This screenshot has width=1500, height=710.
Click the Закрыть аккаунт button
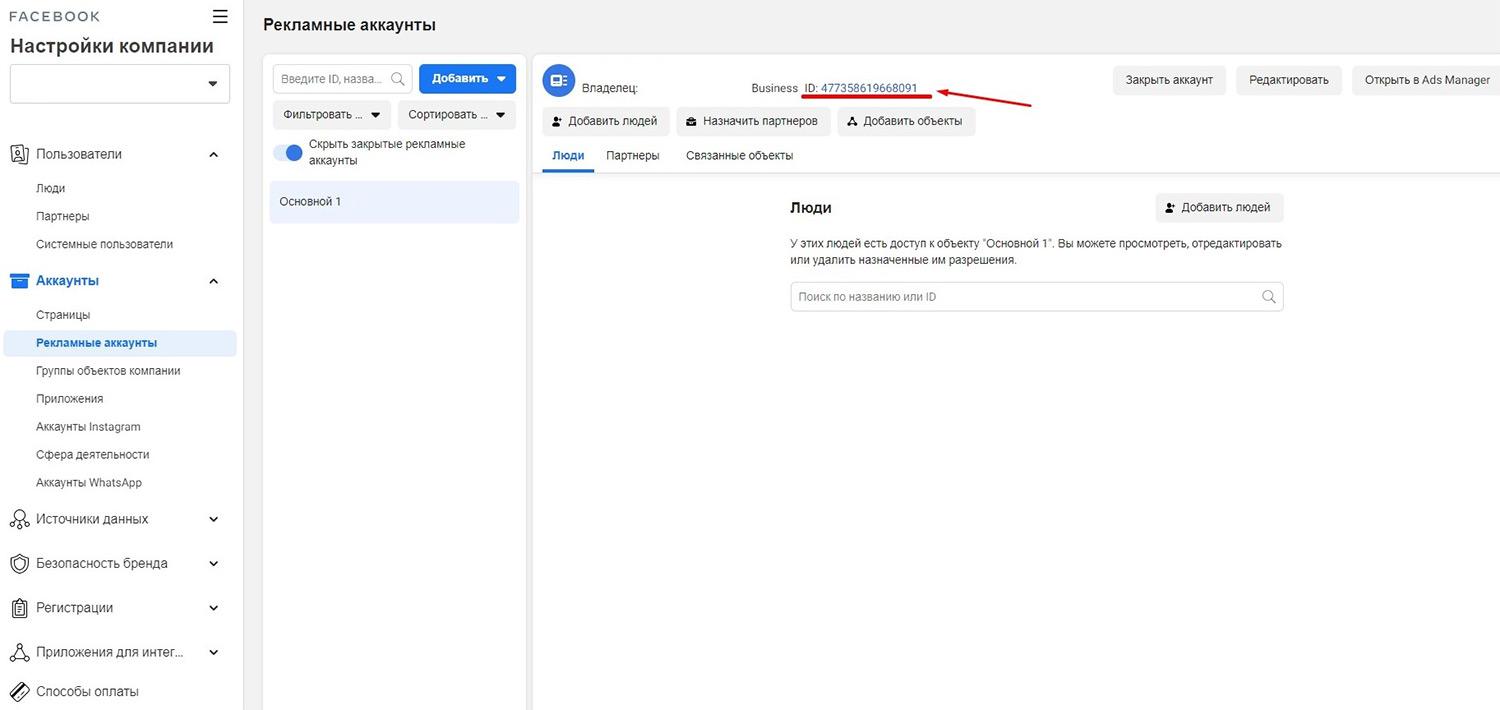[x=1169, y=80]
